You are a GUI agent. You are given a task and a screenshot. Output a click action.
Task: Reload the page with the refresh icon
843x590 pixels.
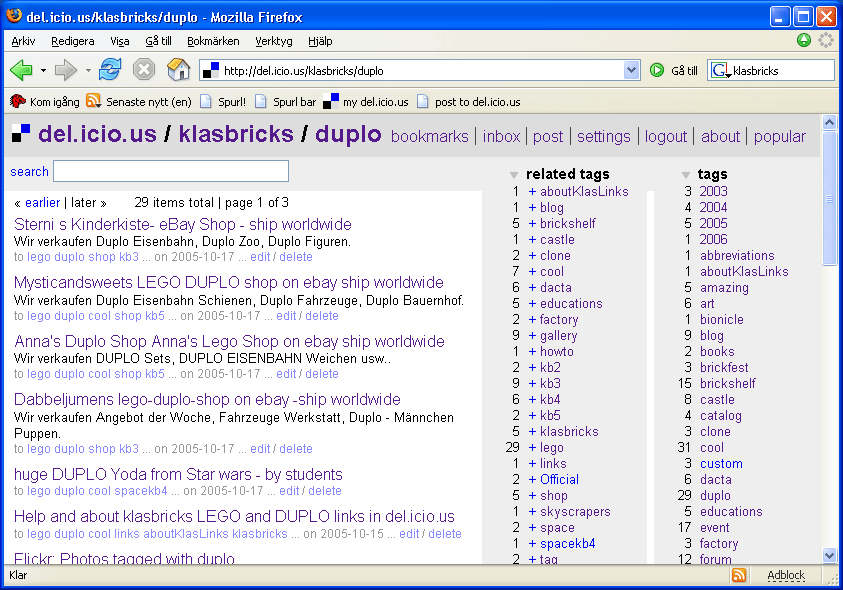click(x=110, y=70)
